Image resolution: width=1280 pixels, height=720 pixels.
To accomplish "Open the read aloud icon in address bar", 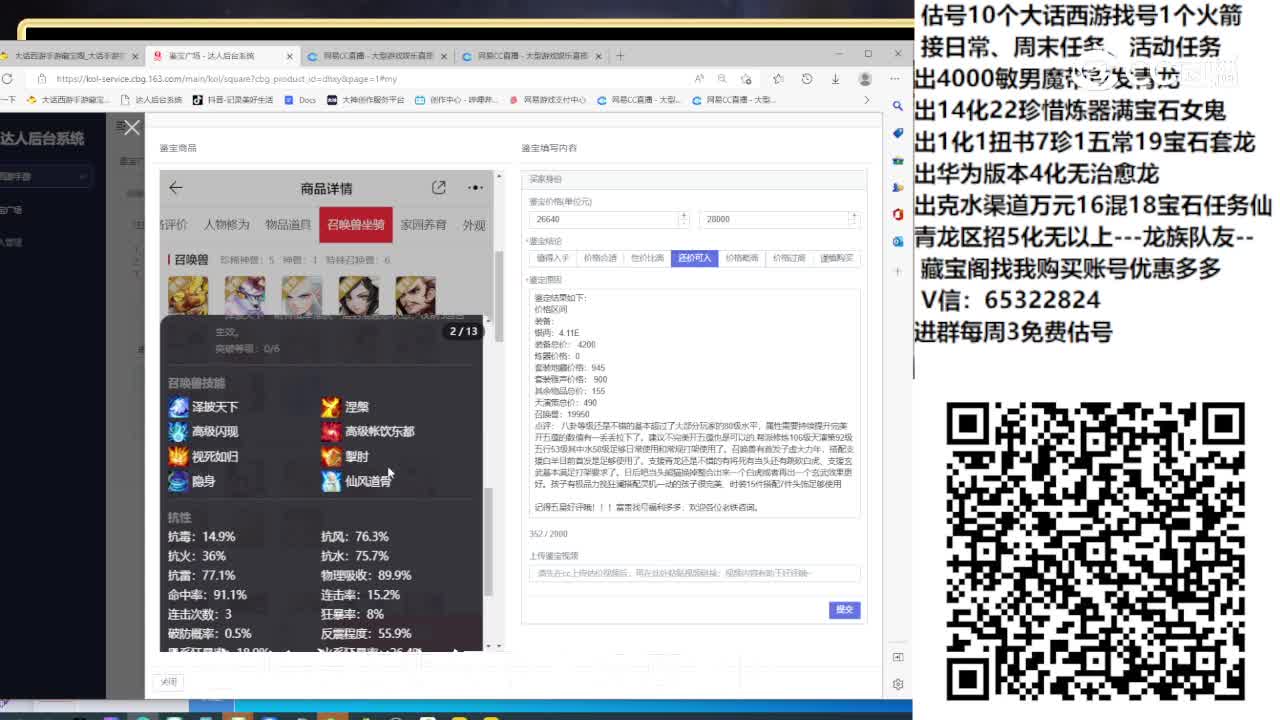I will click(699, 79).
